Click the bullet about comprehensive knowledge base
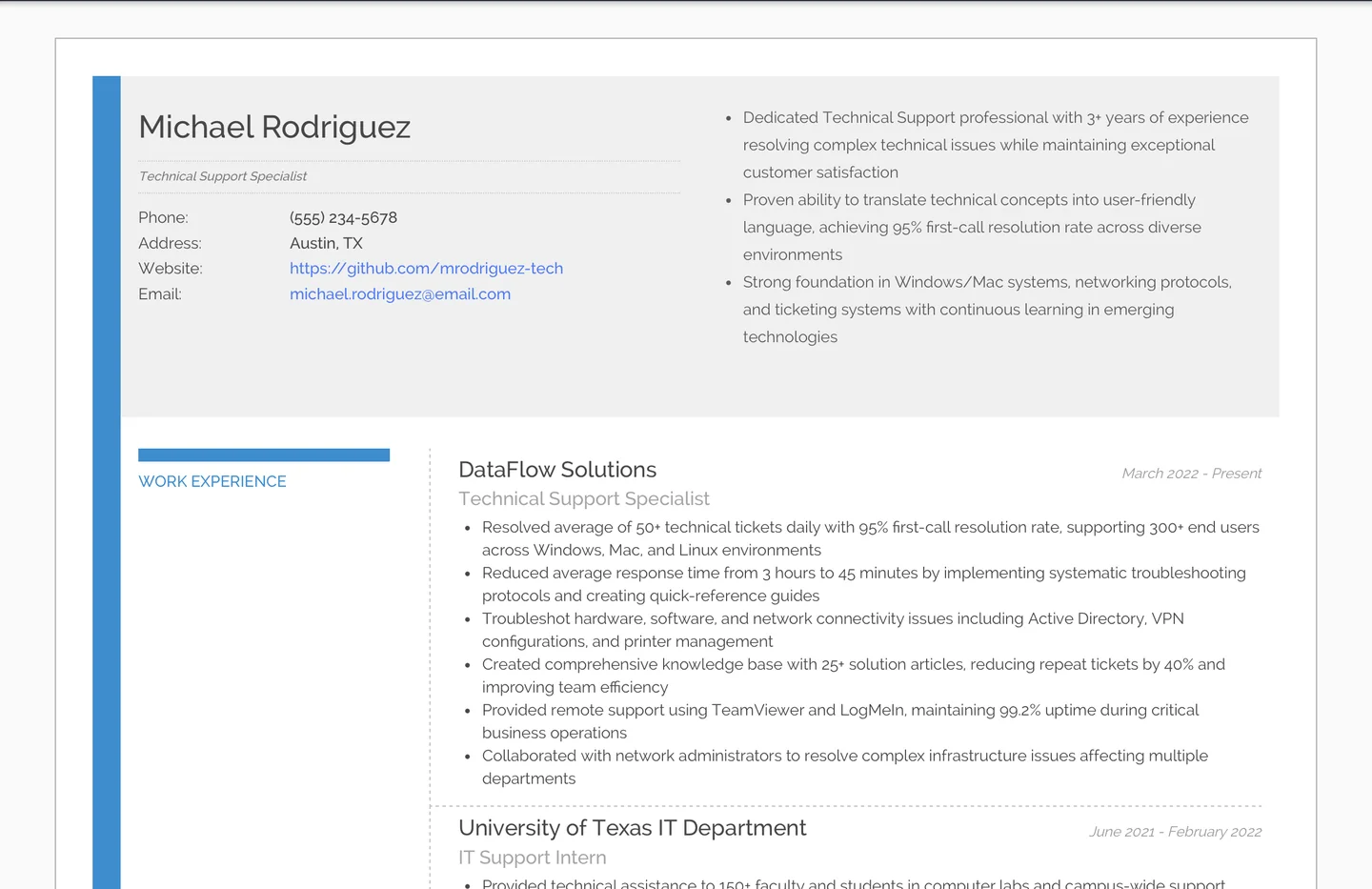This screenshot has width=1372, height=889. (854, 676)
